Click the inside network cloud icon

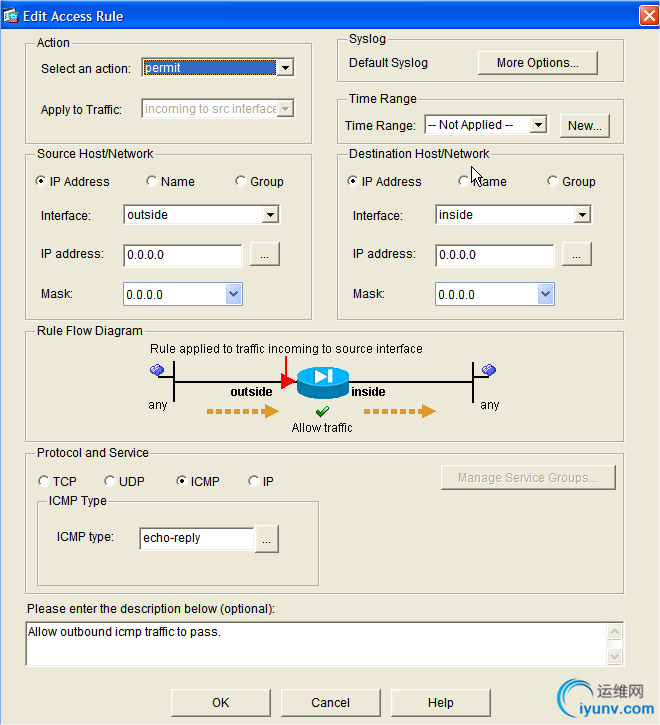(x=489, y=370)
